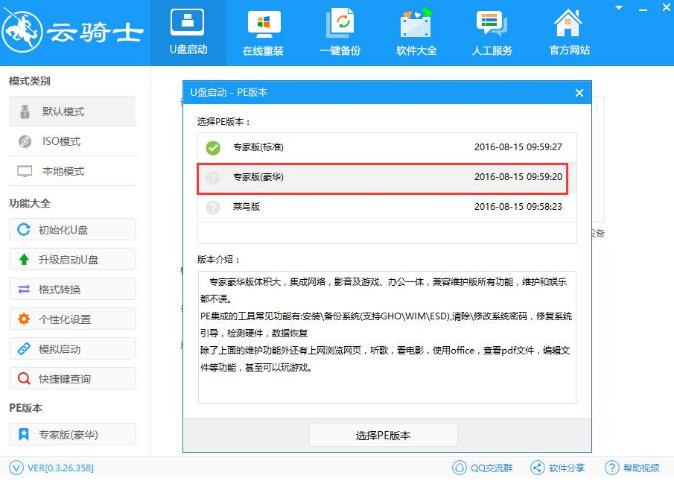Click the 专家版(豪华) PE version button in the sidebar
Viewport: 674px width, 485px height.
(72, 434)
